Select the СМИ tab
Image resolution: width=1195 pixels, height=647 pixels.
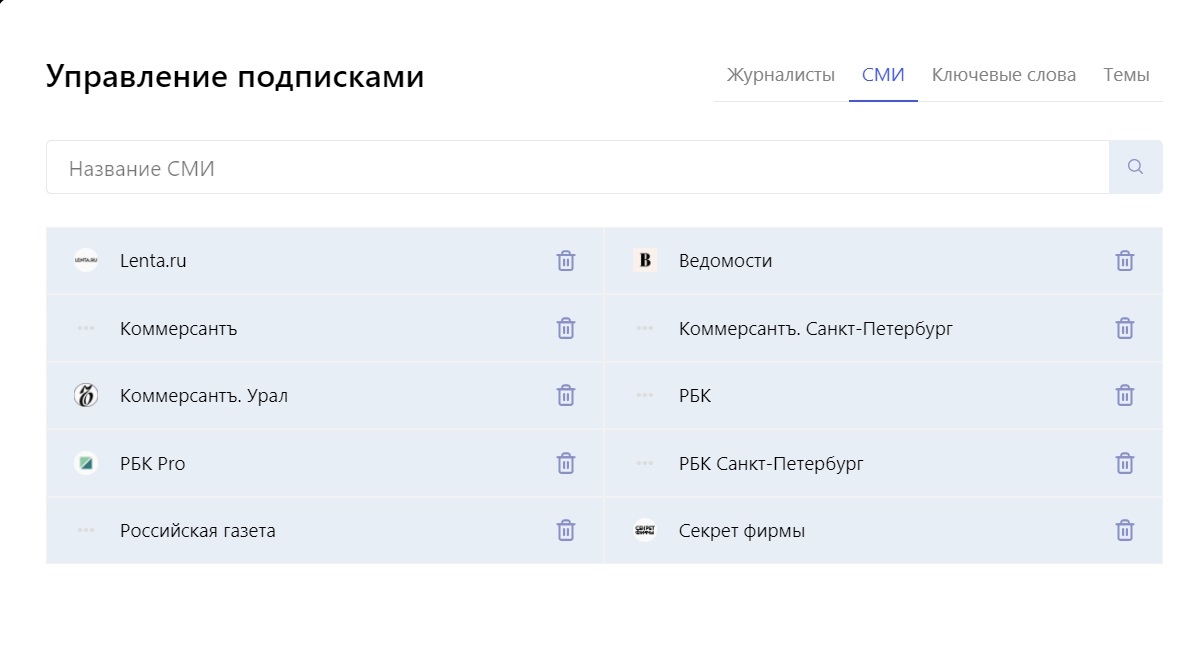[x=883, y=75]
